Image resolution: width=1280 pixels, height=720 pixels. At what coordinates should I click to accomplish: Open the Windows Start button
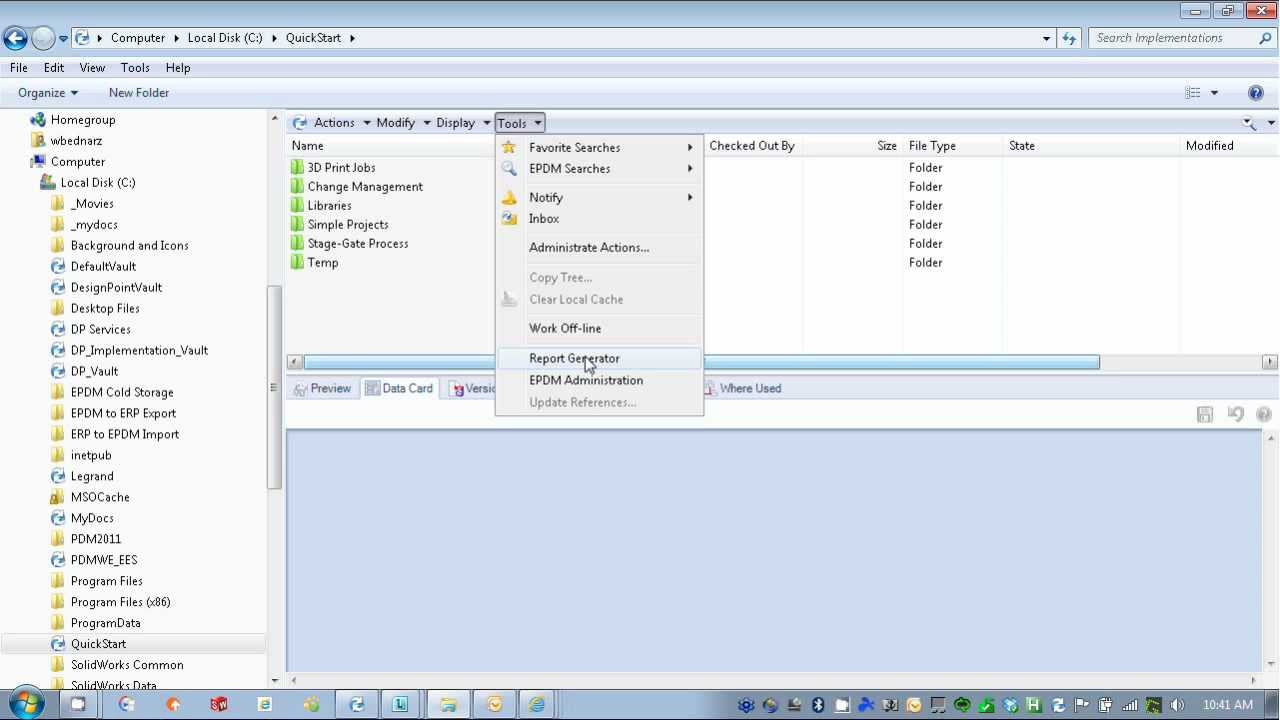[x=24, y=704]
